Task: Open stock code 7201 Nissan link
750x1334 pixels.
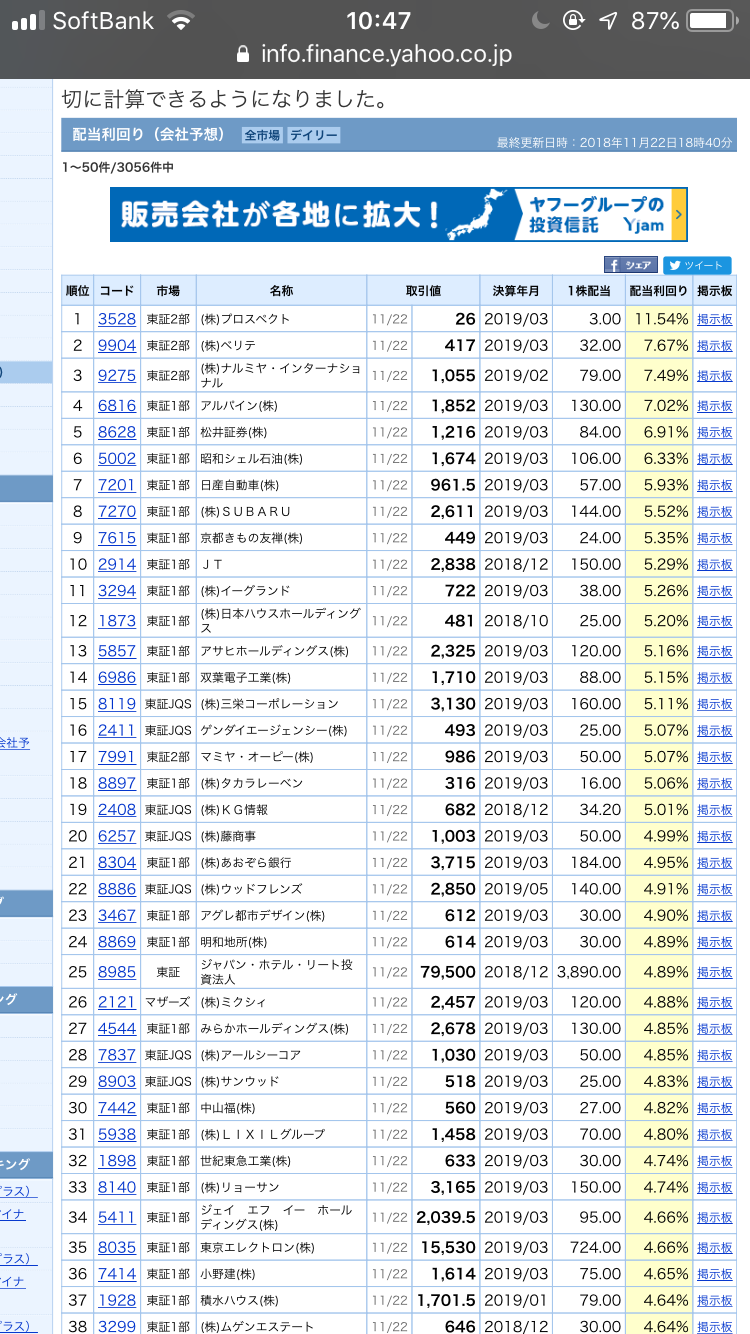Action: point(117,485)
